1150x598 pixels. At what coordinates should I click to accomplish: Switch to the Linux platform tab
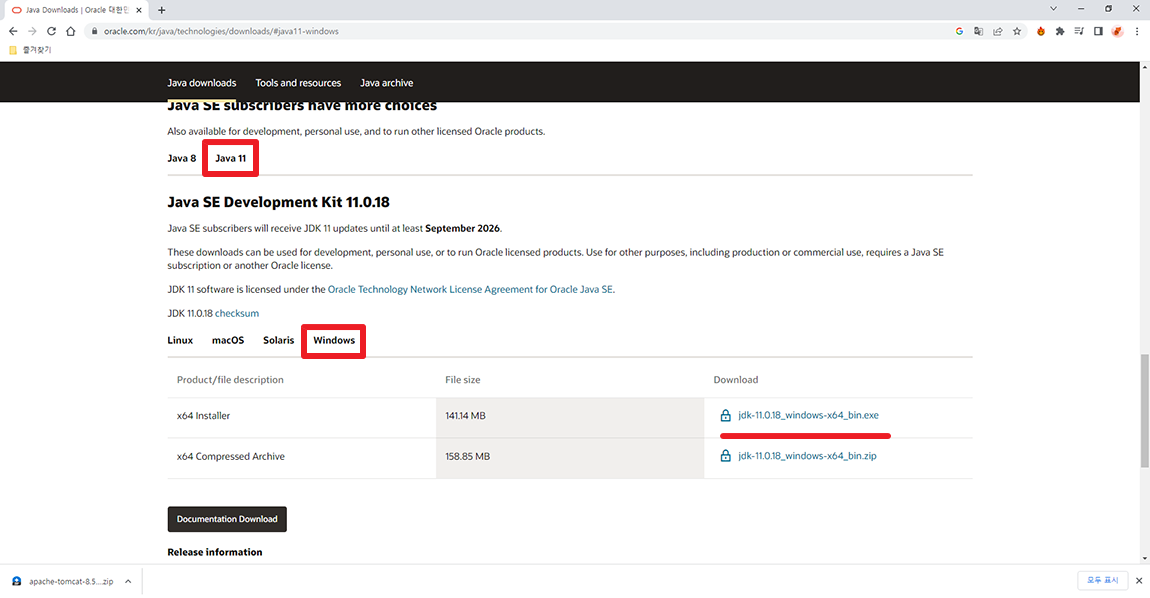click(x=180, y=340)
